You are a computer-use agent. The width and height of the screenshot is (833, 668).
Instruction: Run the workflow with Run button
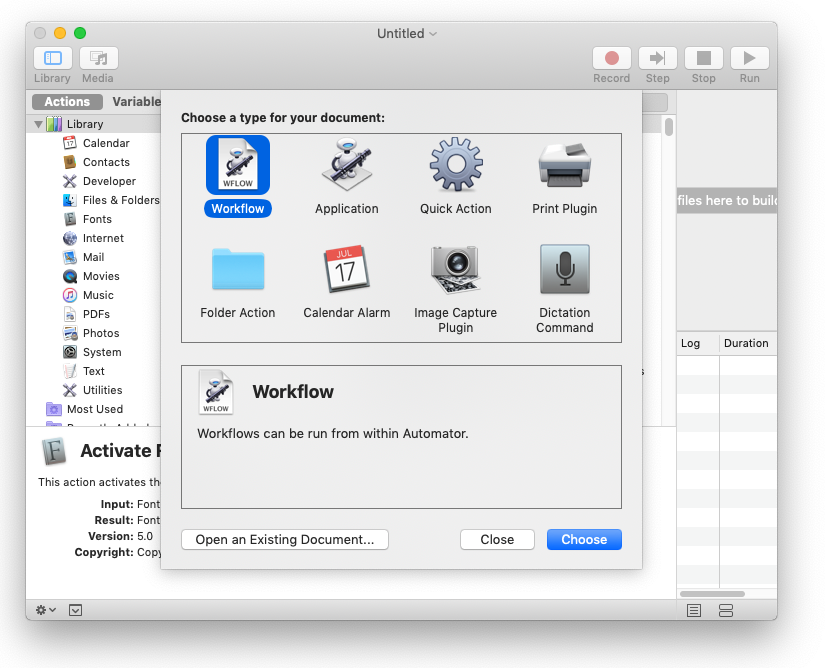pyautogui.click(x=750, y=58)
